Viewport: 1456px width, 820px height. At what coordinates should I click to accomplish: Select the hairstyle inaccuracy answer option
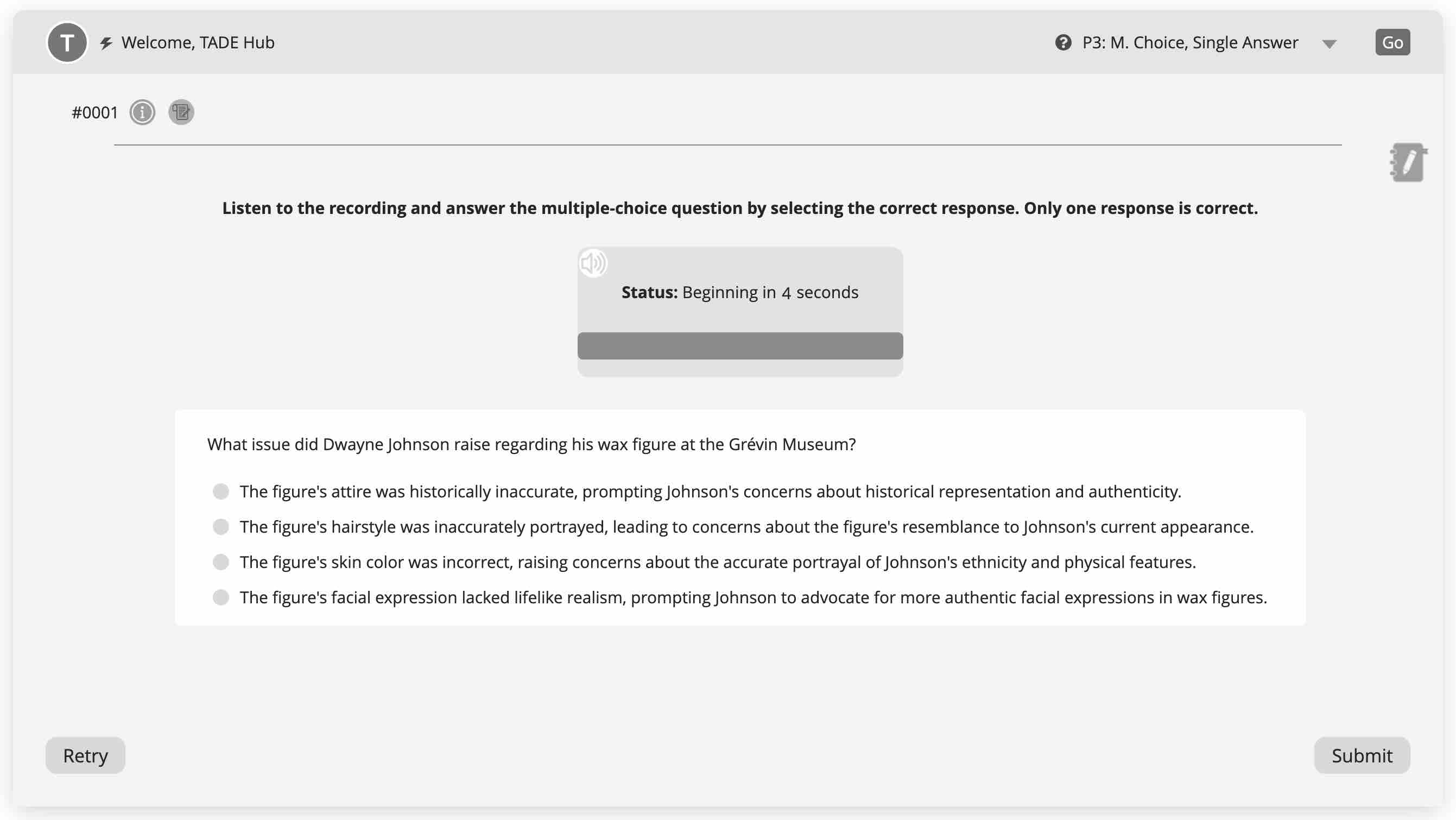[220, 526]
